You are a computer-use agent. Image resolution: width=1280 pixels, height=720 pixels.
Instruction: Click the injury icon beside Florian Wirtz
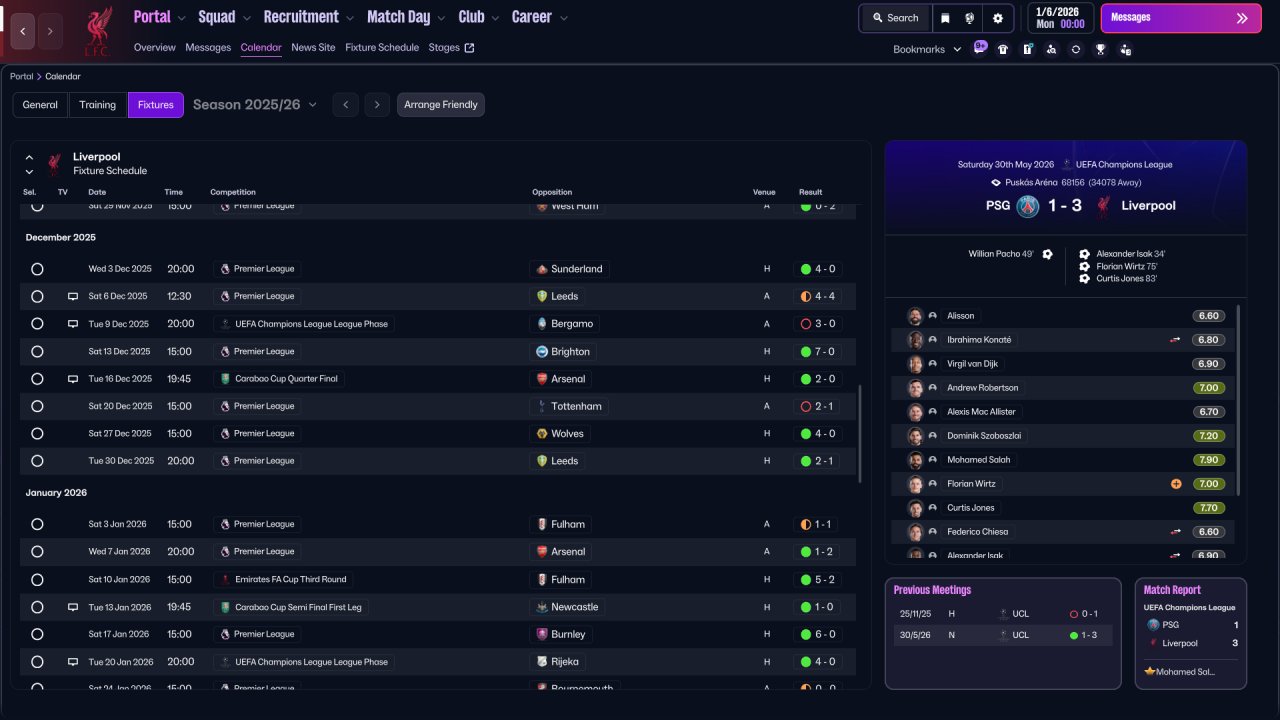1176,484
